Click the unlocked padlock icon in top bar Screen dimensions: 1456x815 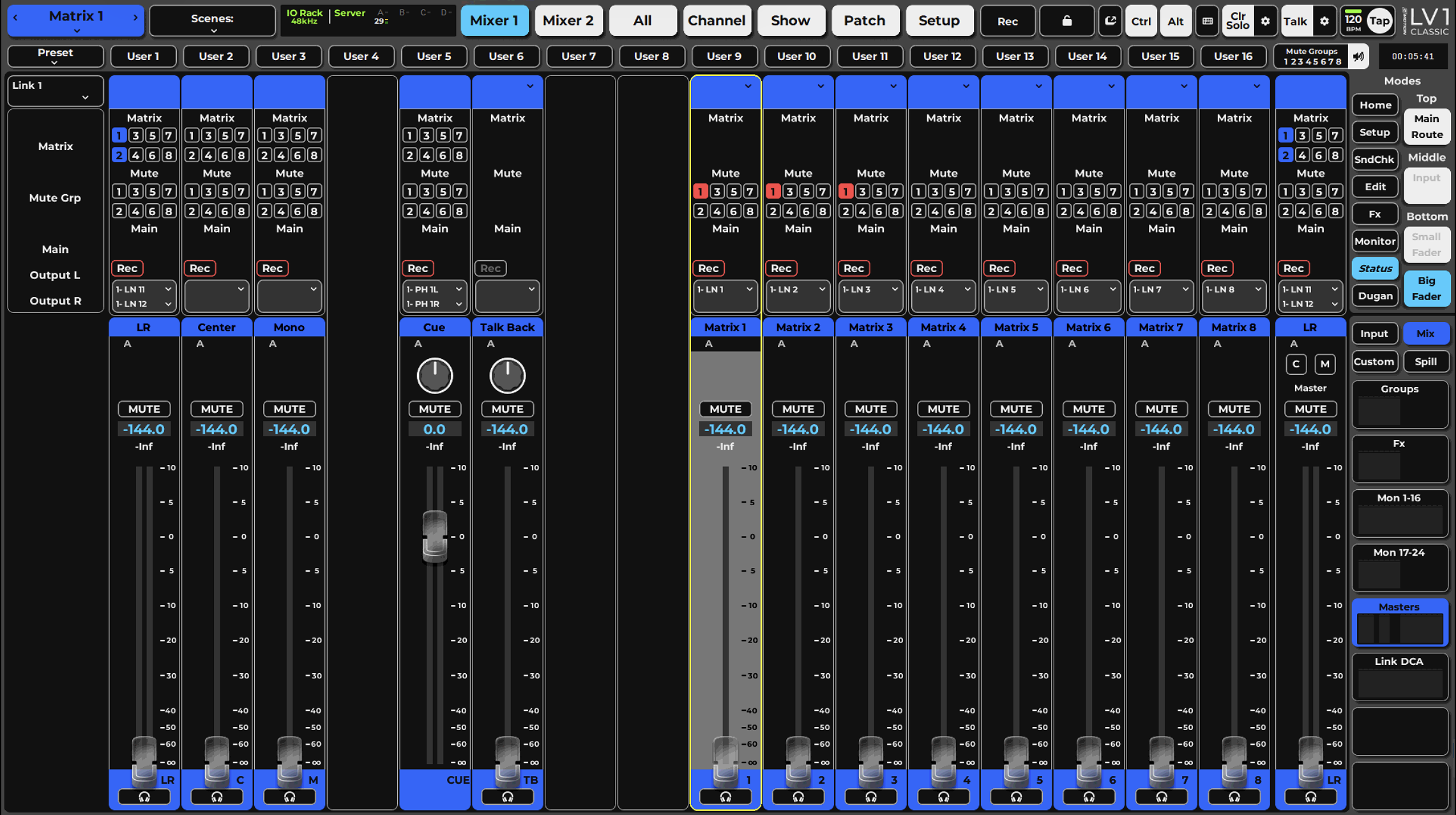click(1066, 21)
